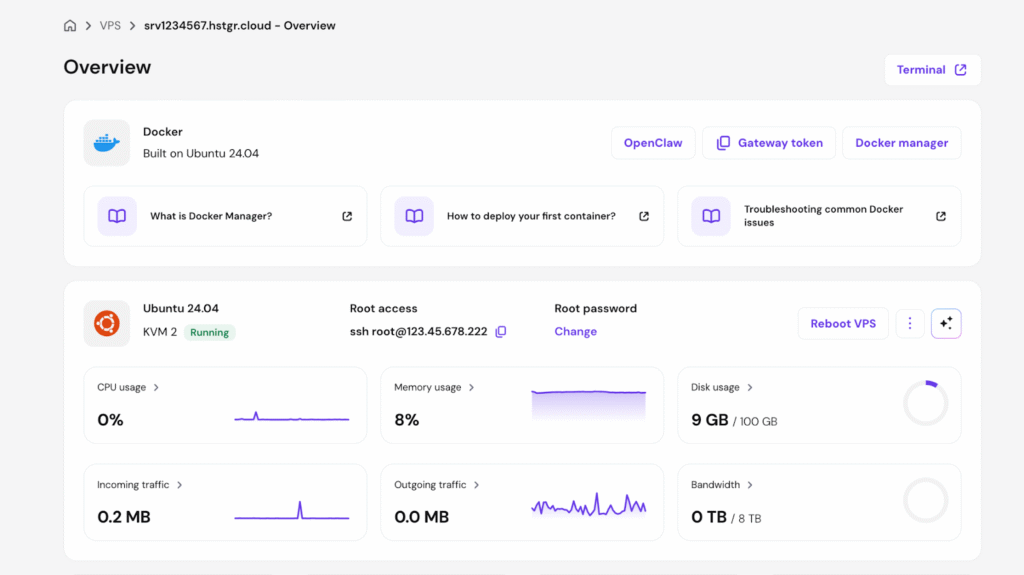This screenshot has height=575, width=1024.
Task: Click the Incoming traffic graph
Action: click(x=292, y=510)
